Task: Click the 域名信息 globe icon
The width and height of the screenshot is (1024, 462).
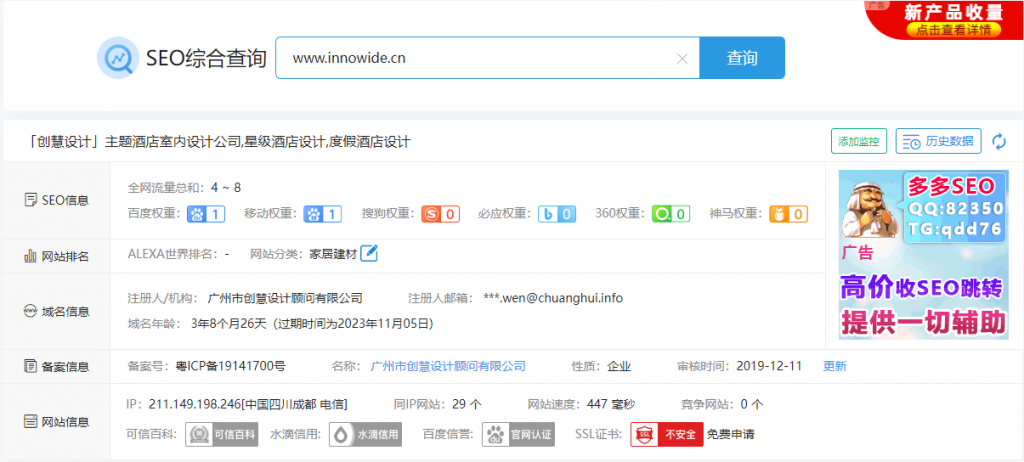Action: coord(30,311)
